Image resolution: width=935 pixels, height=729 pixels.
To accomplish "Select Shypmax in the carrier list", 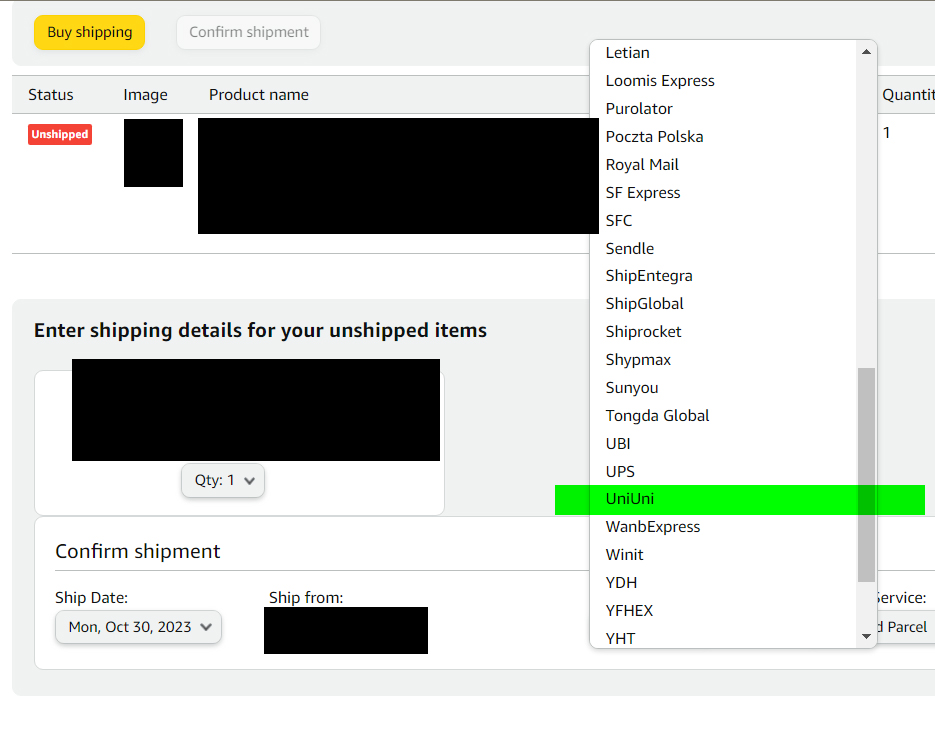I will pyautogui.click(x=723, y=360).
